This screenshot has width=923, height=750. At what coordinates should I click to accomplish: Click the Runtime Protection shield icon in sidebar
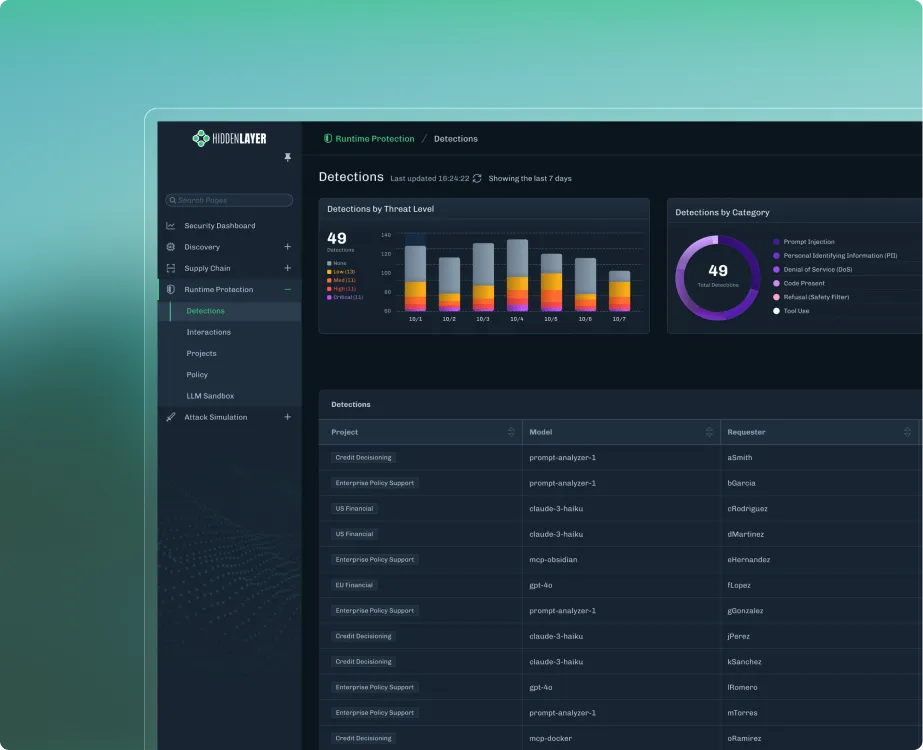(171, 289)
